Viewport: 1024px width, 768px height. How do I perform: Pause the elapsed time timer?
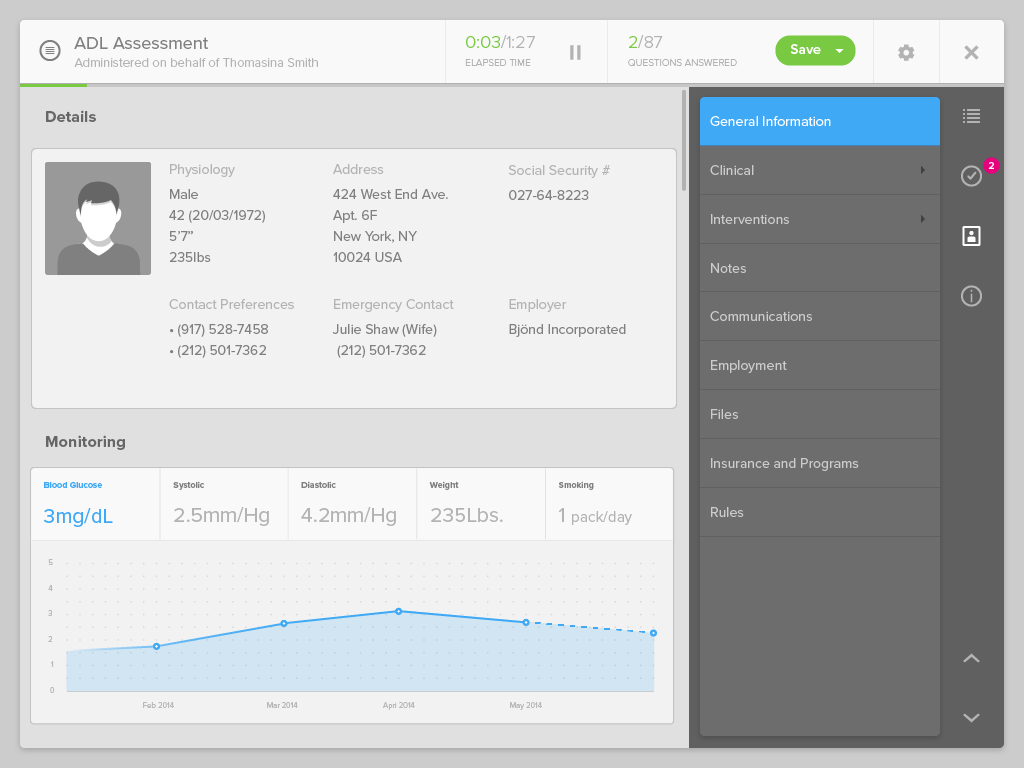point(575,52)
